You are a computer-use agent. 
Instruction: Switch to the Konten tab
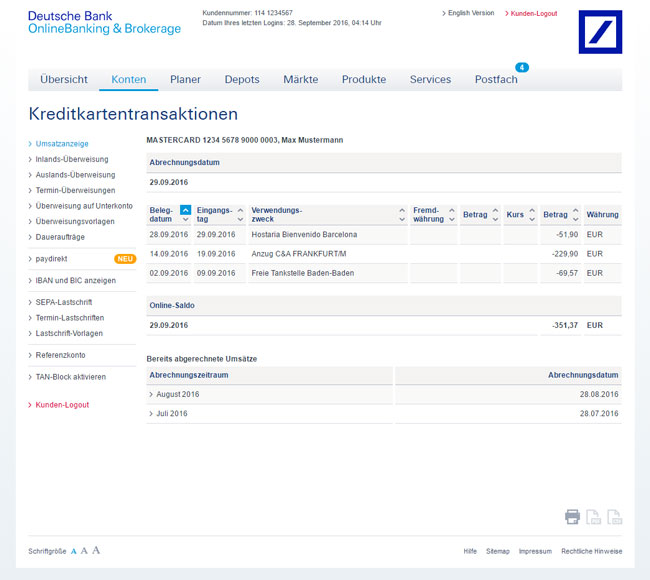point(129,79)
